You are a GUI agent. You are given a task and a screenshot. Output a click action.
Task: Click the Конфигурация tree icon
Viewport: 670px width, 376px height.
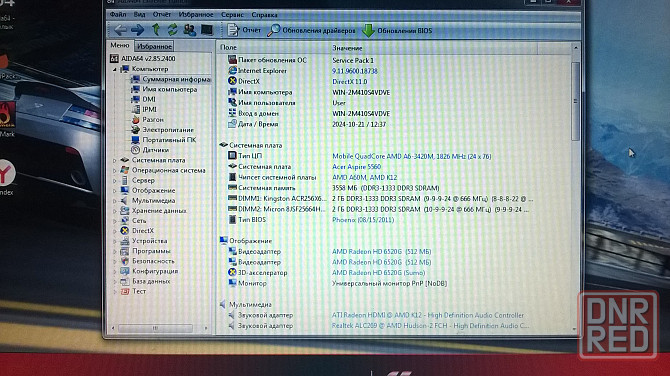(125, 271)
